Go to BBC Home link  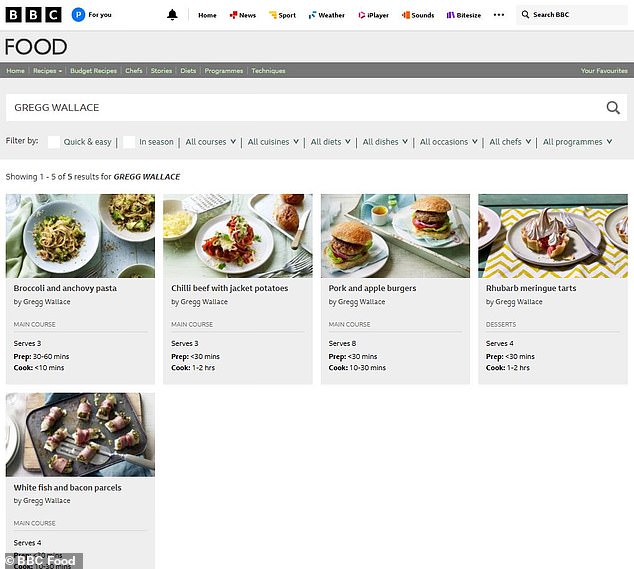pos(207,15)
